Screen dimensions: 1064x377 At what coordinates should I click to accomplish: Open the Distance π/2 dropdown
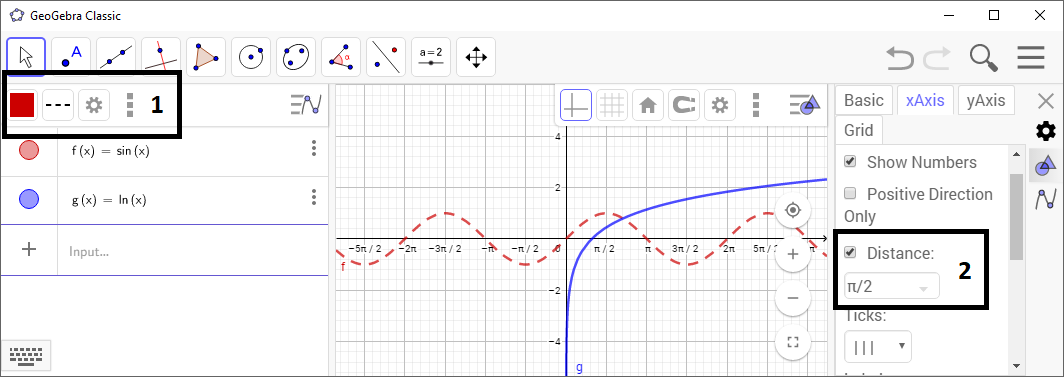point(892,286)
